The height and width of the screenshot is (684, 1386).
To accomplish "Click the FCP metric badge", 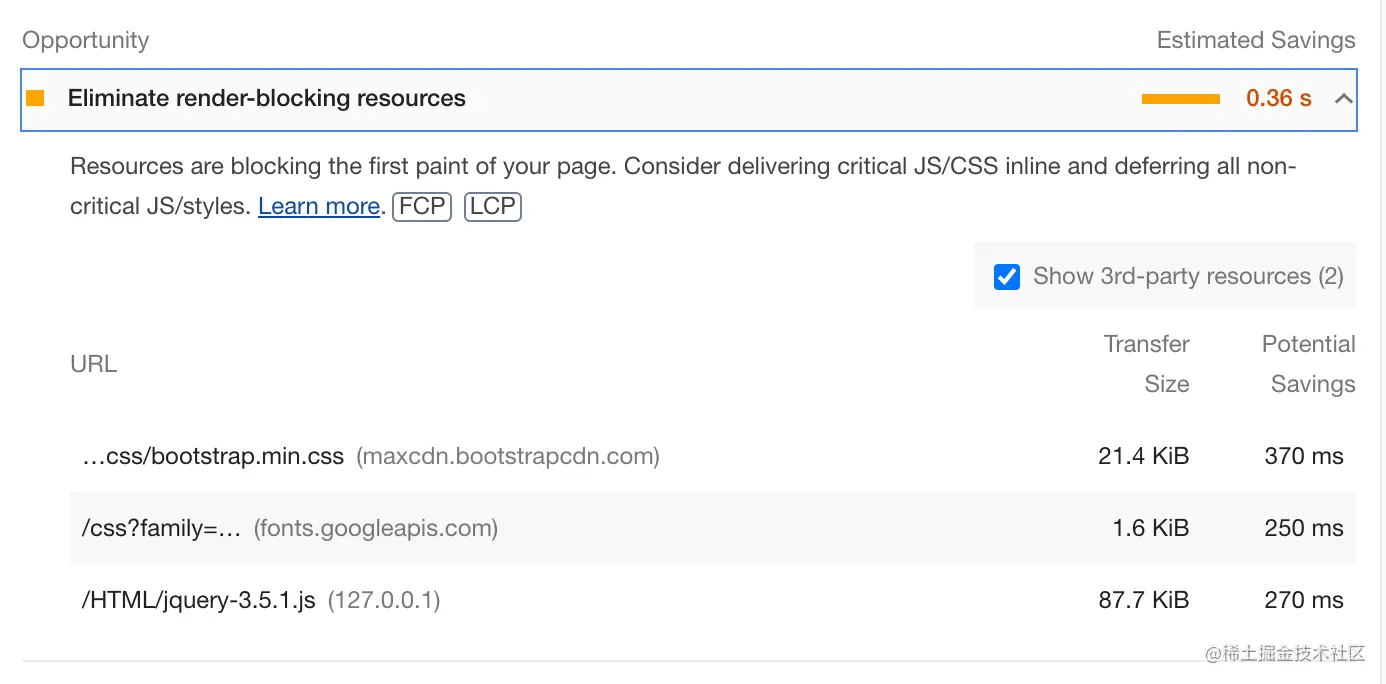I will (422, 207).
